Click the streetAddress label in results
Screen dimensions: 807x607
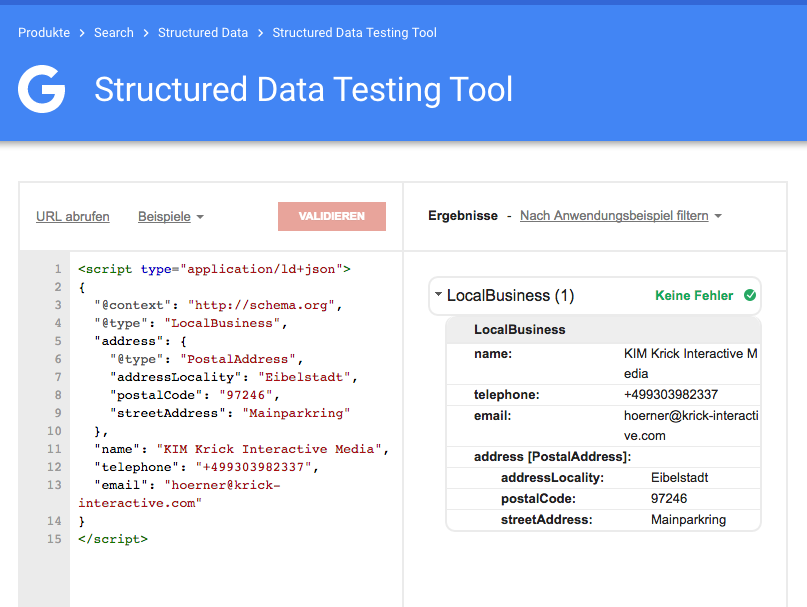[x=547, y=519]
